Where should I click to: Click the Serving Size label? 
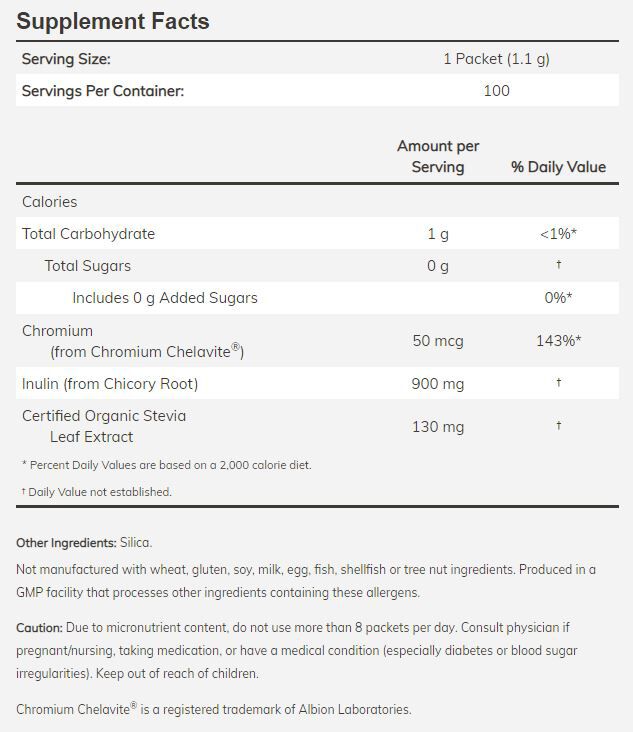pos(66,59)
